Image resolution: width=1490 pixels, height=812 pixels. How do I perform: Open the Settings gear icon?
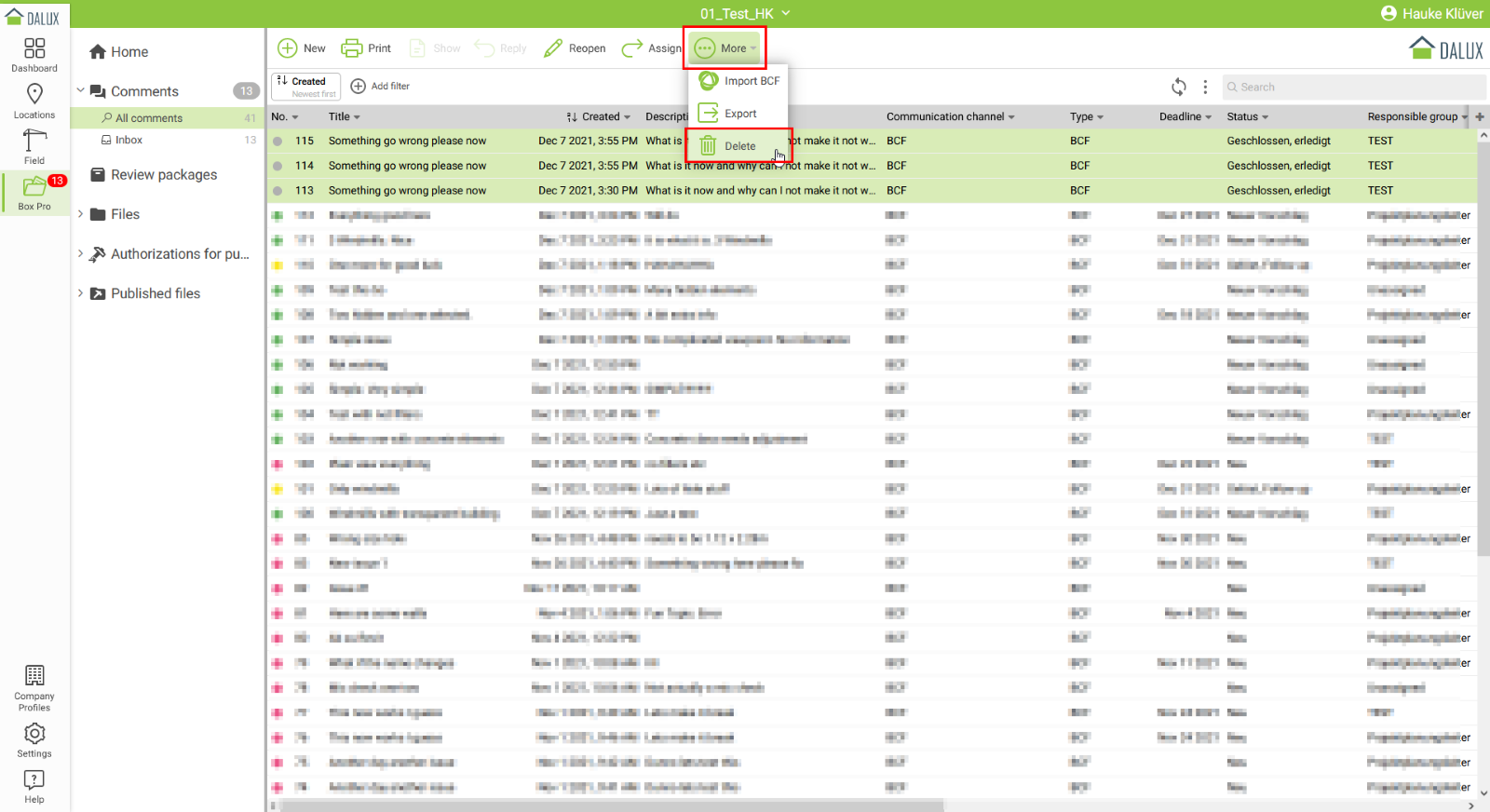coord(34,740)
